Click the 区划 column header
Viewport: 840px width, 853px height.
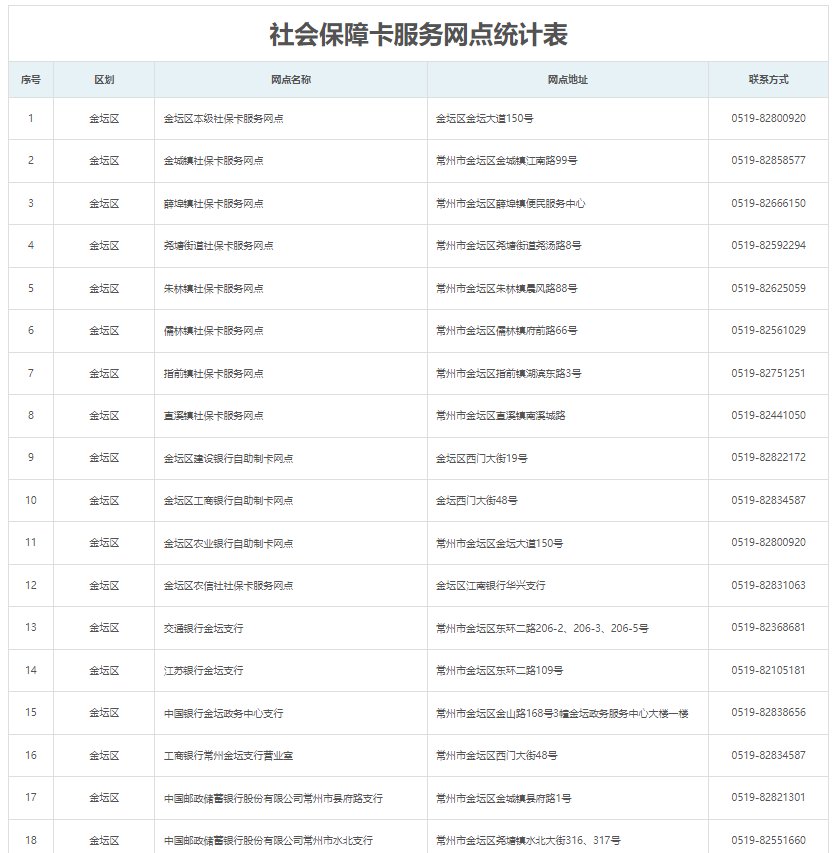pyautogui.click(x=103, y=79)
